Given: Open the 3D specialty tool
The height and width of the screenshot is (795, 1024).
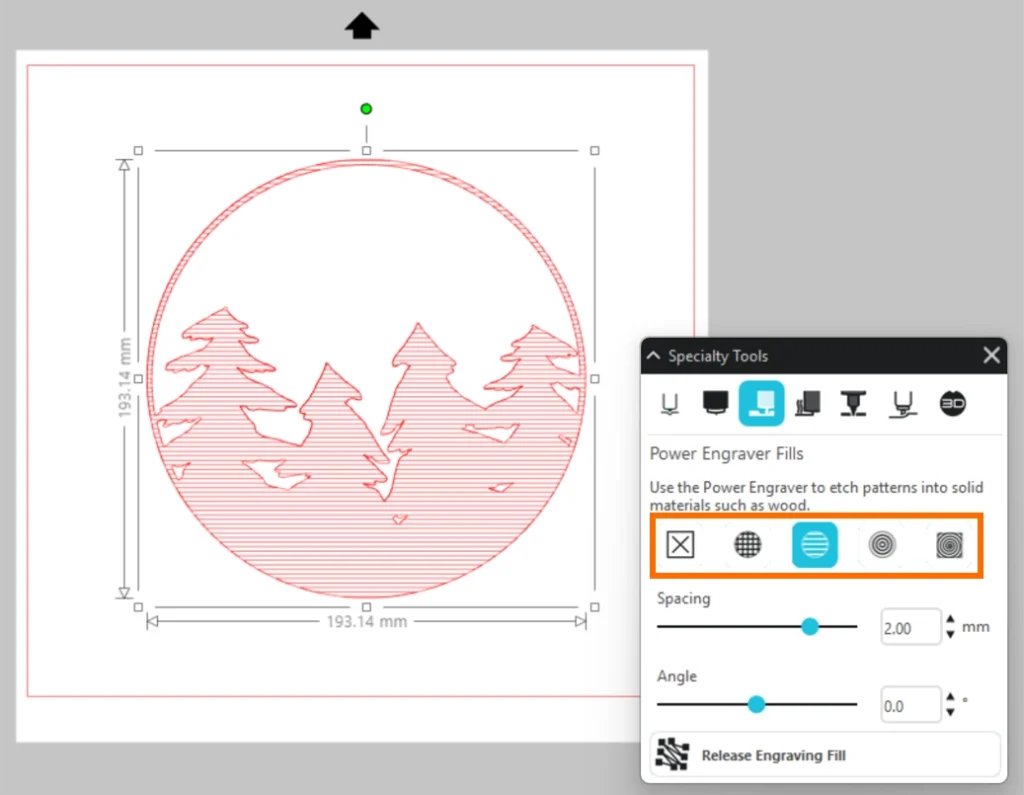Looking at the screenshot, I should pyautogui.click(x=953, y=403).
